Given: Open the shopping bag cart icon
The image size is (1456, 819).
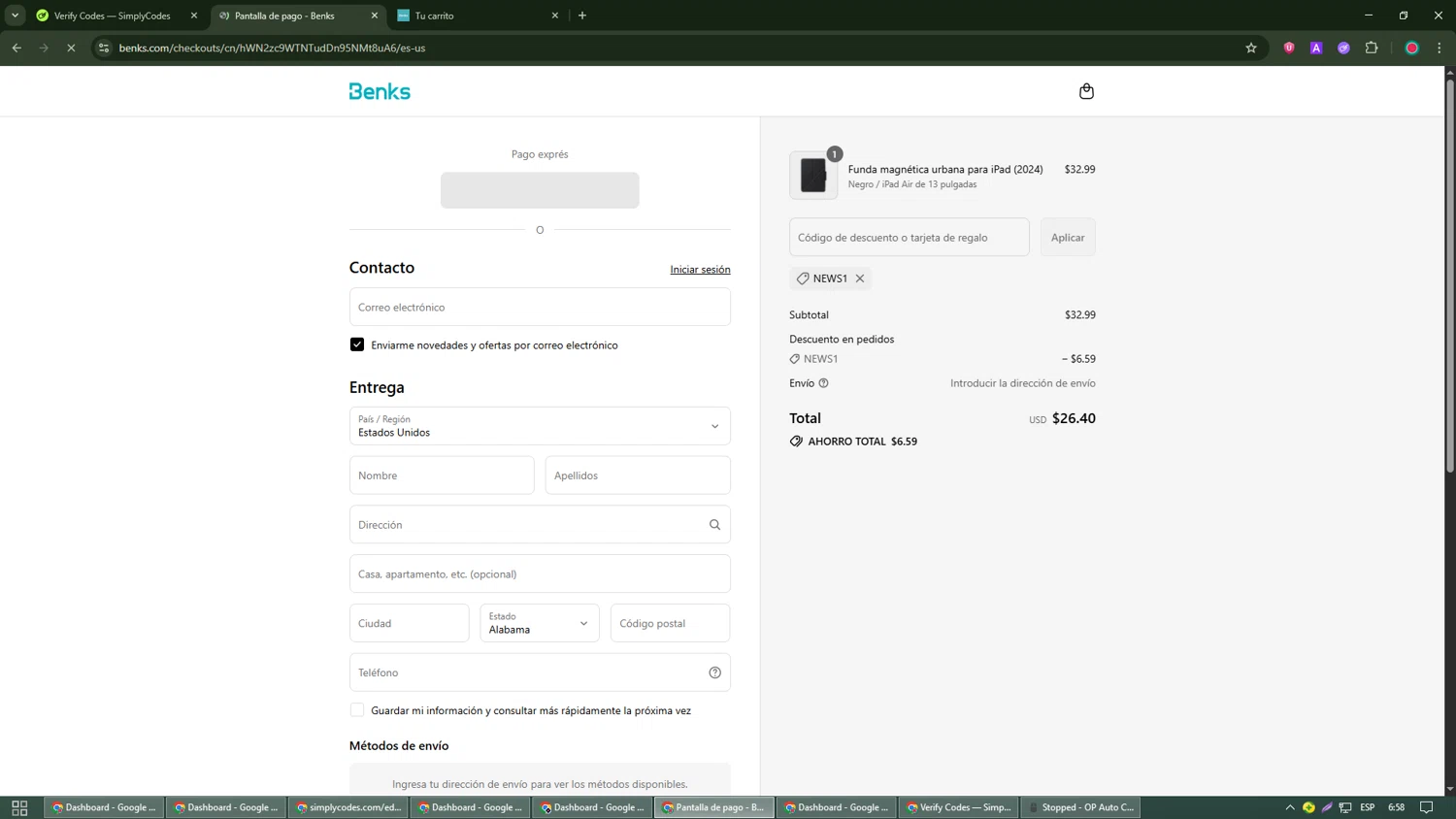Looking at the screenshot, I should point(1086,91).
